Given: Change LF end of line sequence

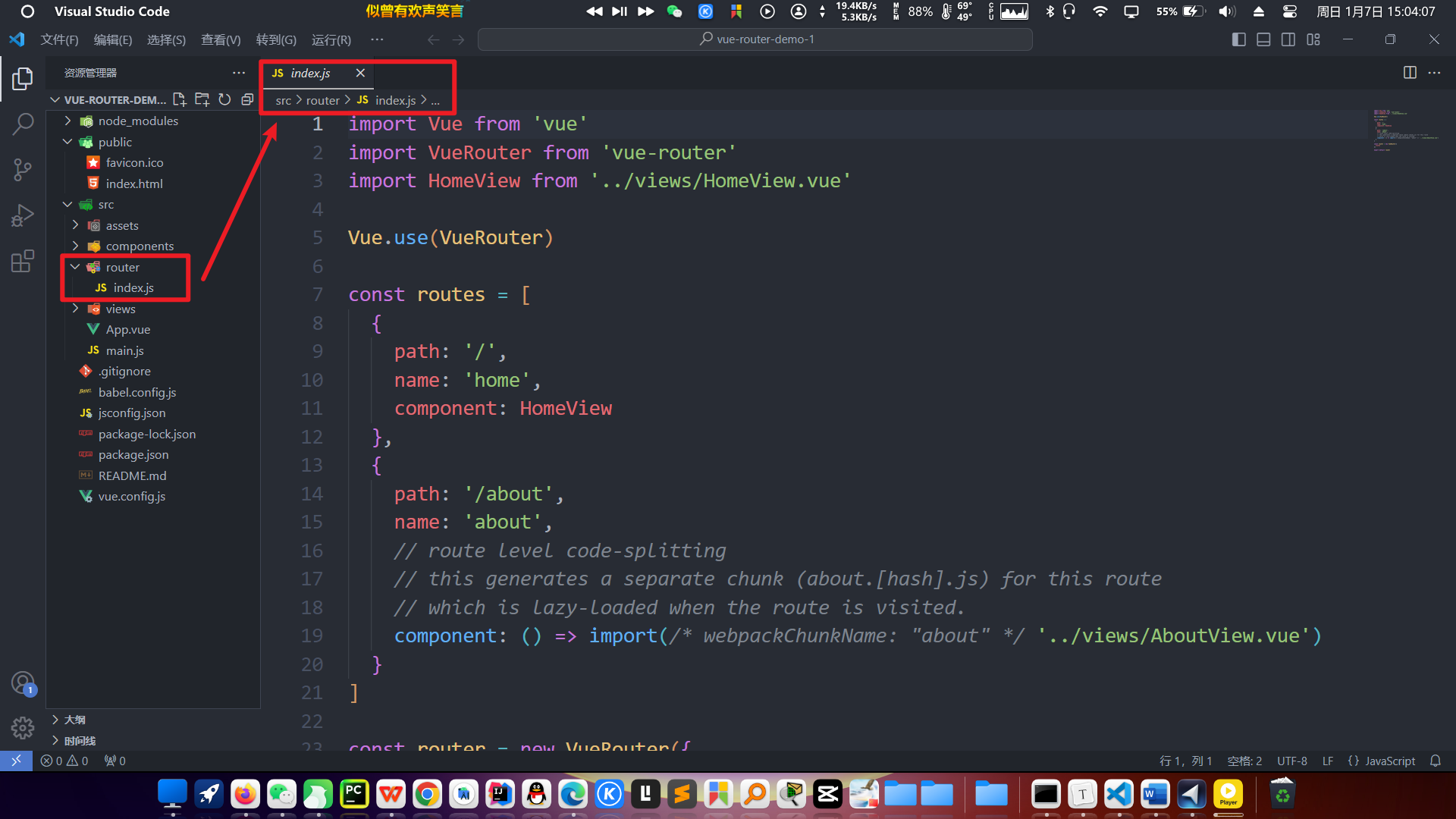Looking at the screenshot, I should coord(1328,761).
